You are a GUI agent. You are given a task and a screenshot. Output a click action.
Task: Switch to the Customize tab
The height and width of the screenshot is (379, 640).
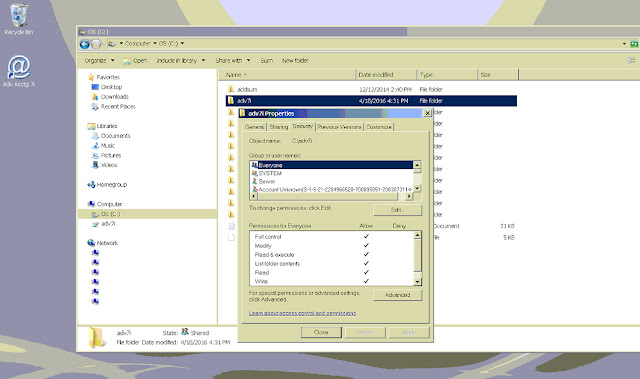click(x=379, y=127)
